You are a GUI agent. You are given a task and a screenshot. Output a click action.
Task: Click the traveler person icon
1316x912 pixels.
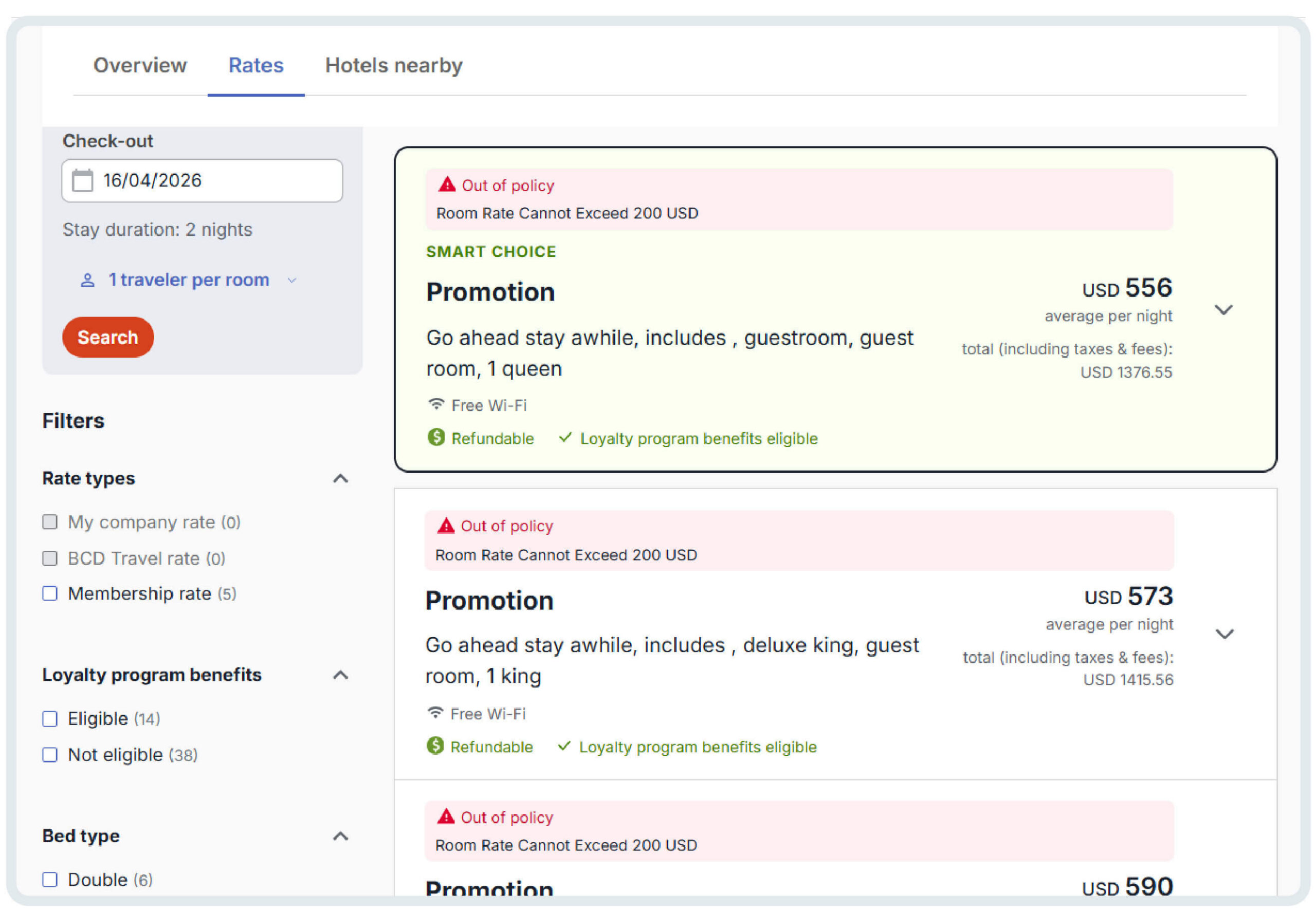87,280
